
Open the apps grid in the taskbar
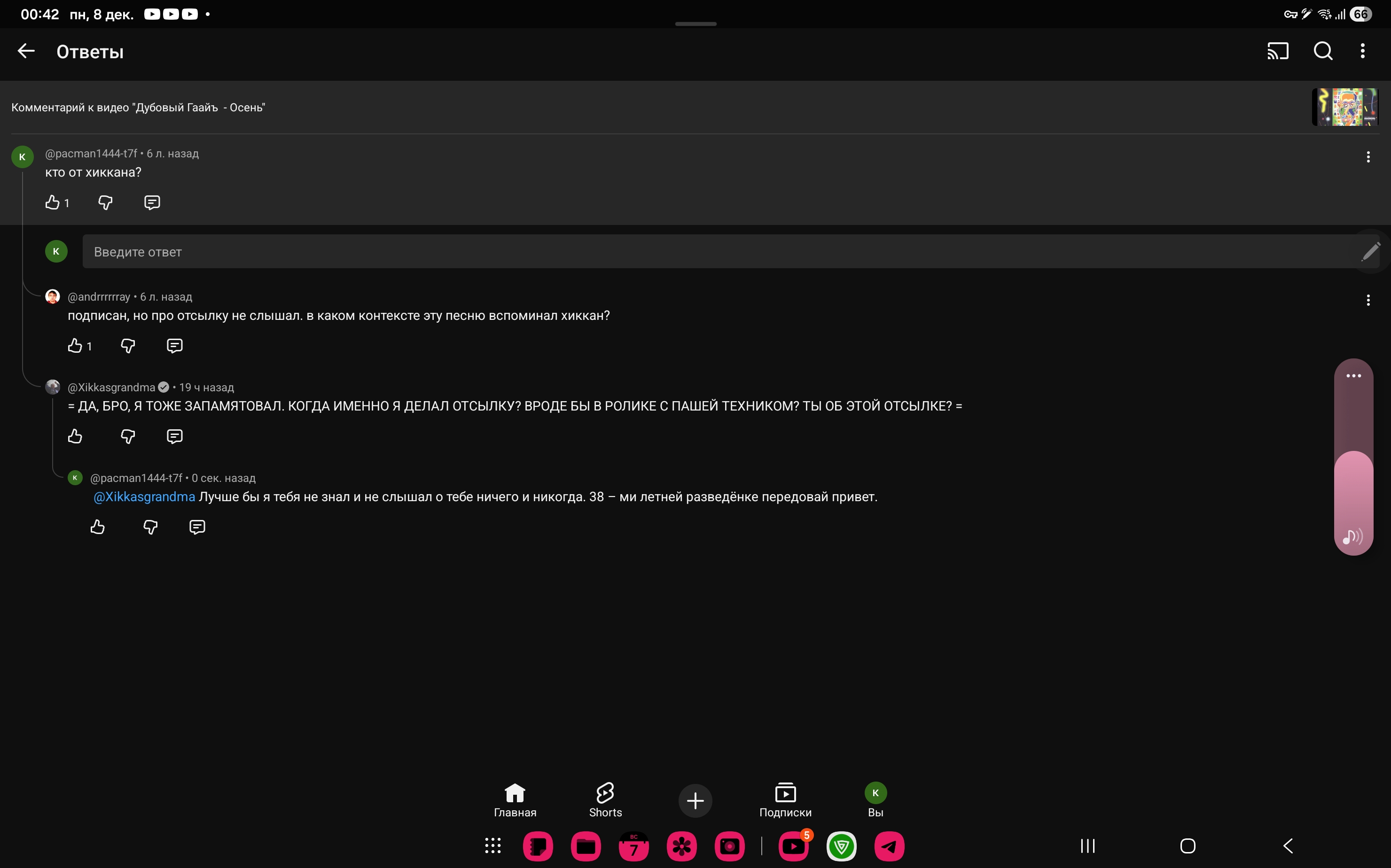click(x=493, y=846)
